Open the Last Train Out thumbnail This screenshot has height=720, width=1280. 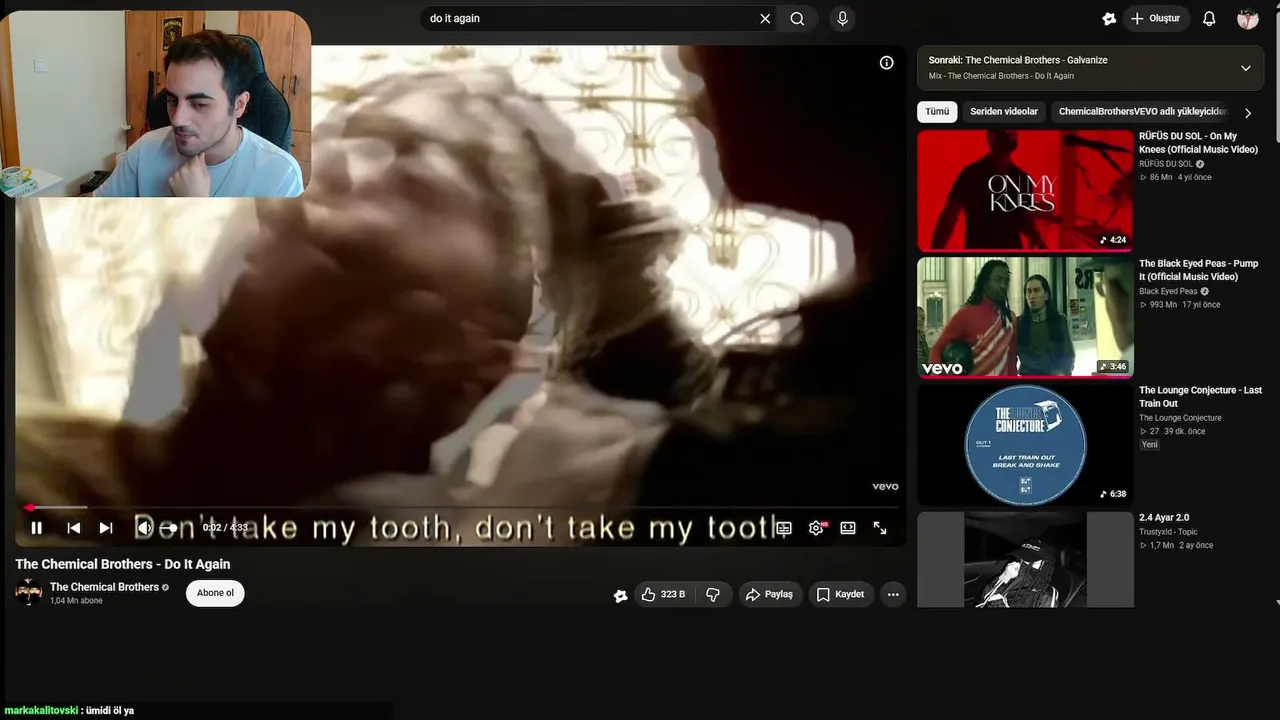pos(1025,445)
